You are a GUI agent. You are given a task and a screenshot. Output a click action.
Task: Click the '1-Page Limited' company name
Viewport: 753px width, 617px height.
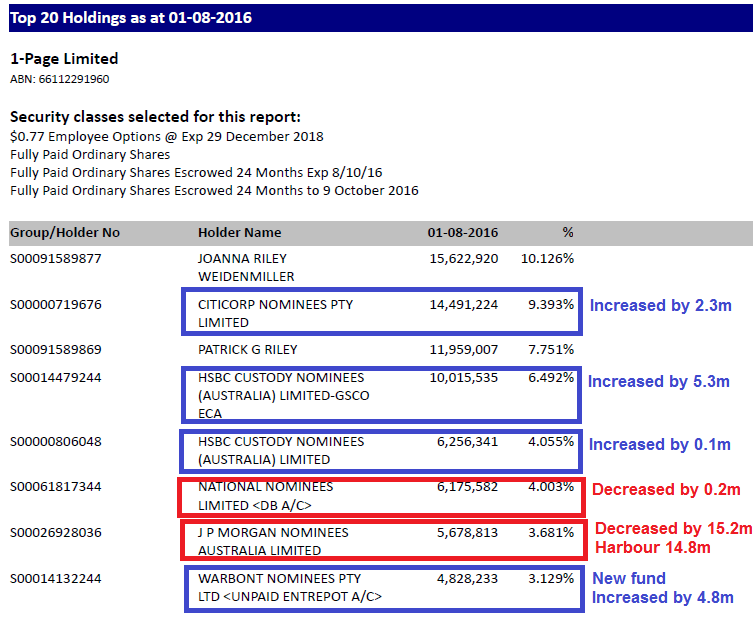64,59
